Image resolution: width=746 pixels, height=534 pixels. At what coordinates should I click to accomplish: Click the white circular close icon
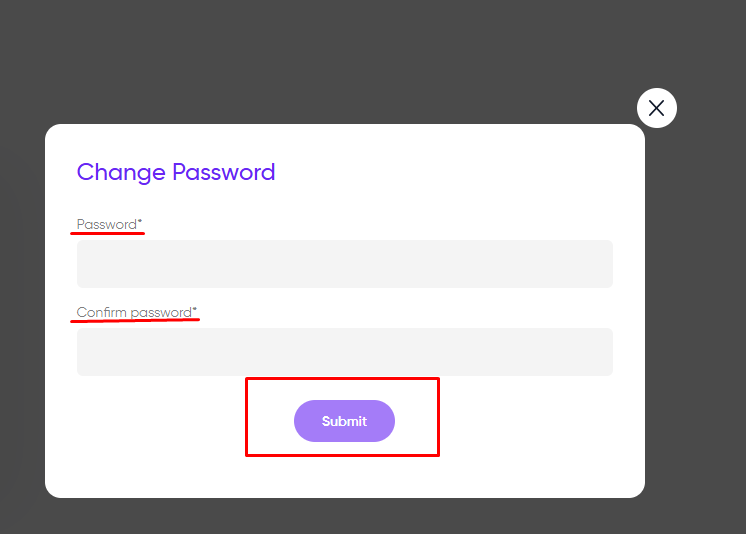pos(657,108)
